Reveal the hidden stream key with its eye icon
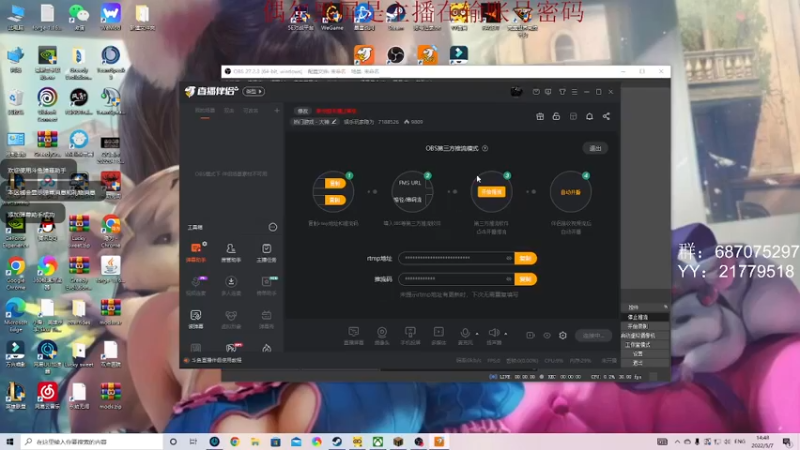The height and width of the screenshot is (450, 800). [x=509, y=279]
